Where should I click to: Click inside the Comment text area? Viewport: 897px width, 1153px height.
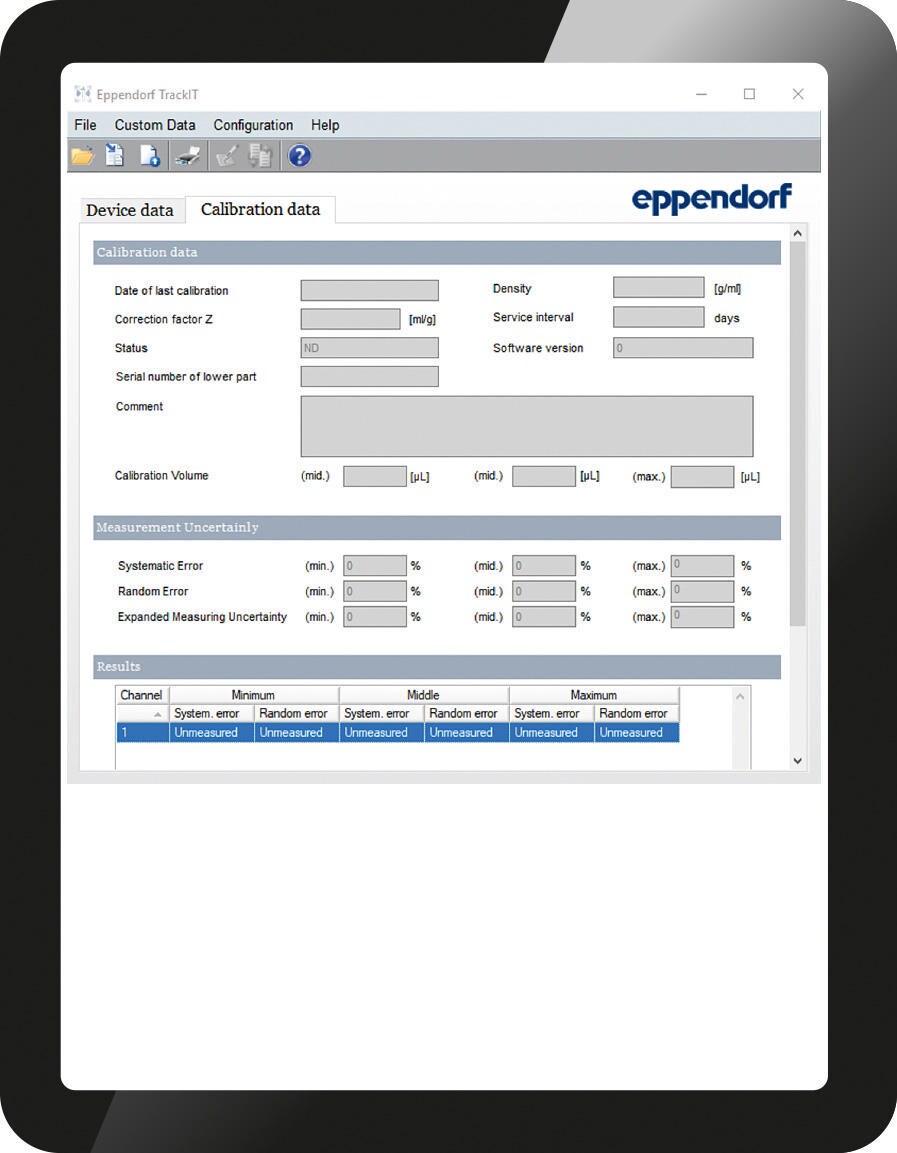coord(526,426)
